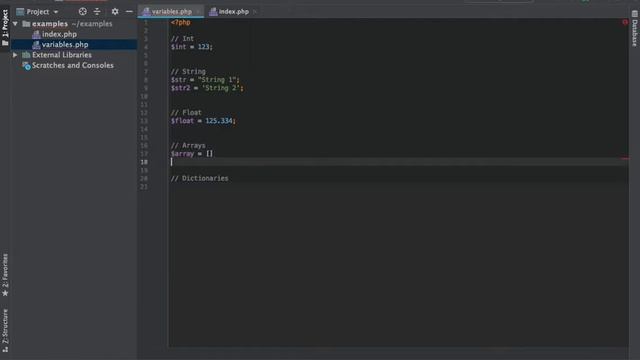
Task: Click the '$str = "String 1";' line
Action: (x=205, y=80)
